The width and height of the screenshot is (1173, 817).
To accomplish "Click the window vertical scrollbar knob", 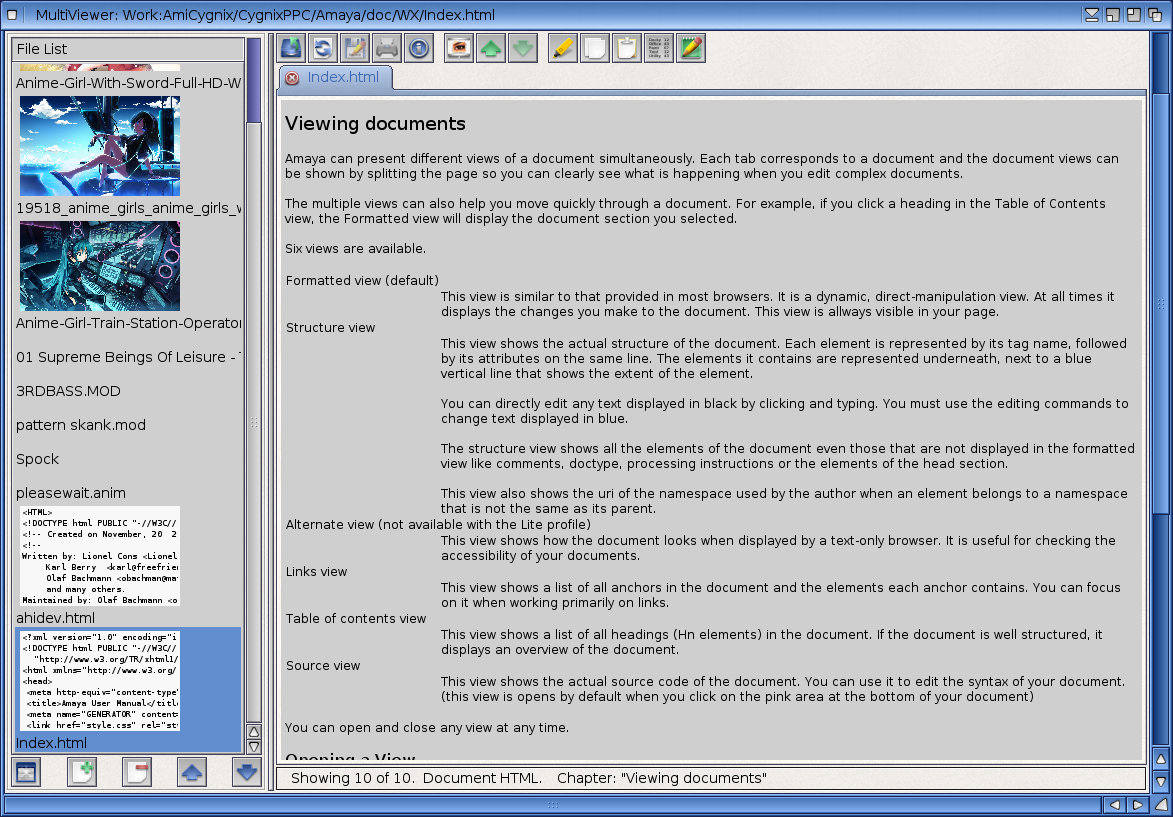I will 1160,304.
